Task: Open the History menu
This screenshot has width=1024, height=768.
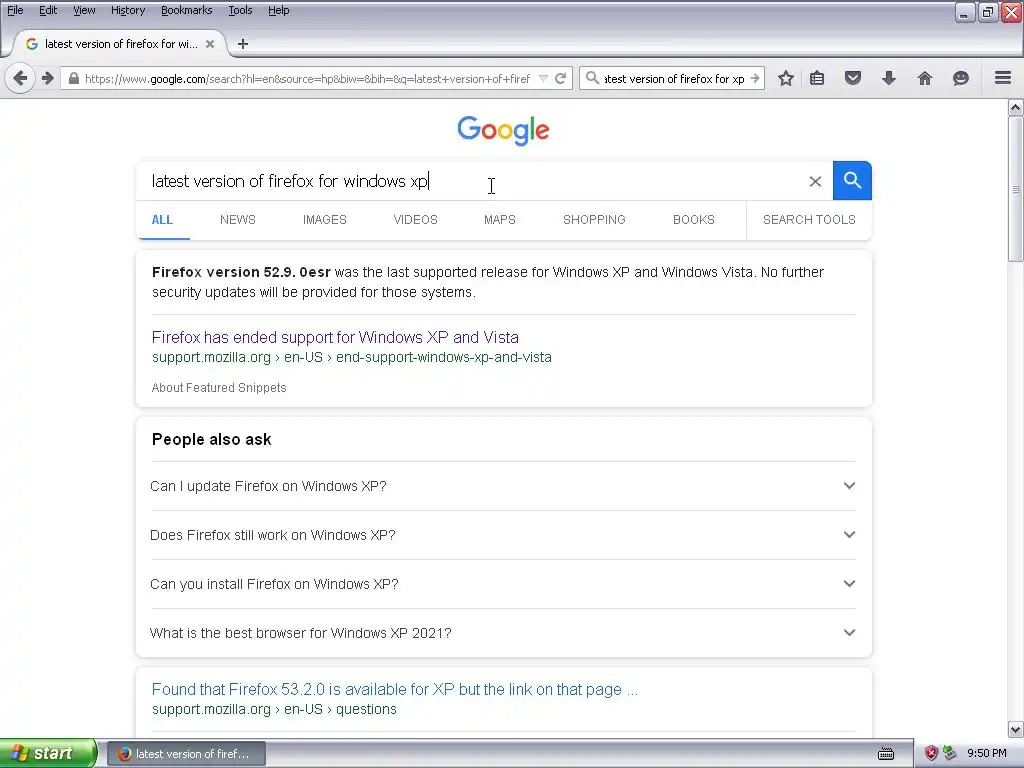Action: click(128, 10)
